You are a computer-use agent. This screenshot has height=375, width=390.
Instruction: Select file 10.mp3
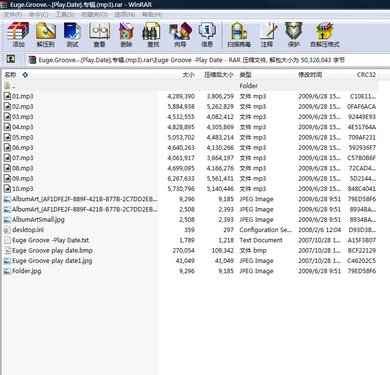coord(23,189)
